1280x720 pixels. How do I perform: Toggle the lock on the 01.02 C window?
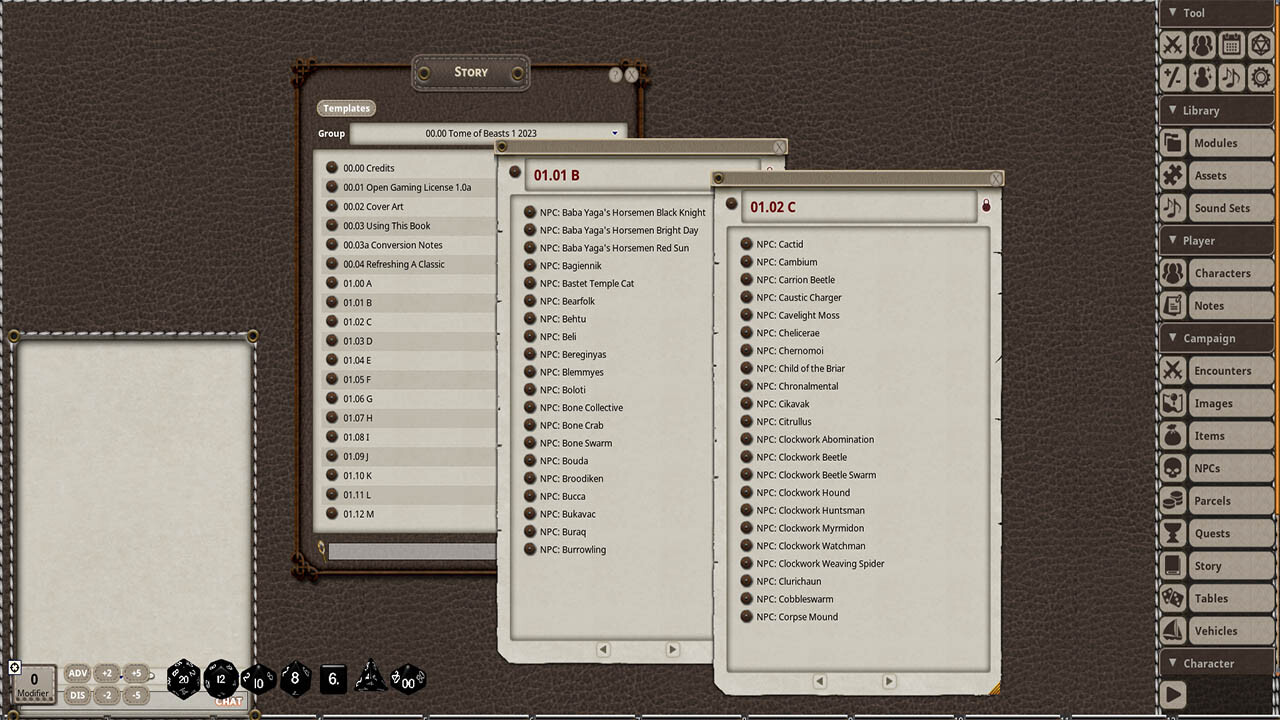click(x=986, y=204)
